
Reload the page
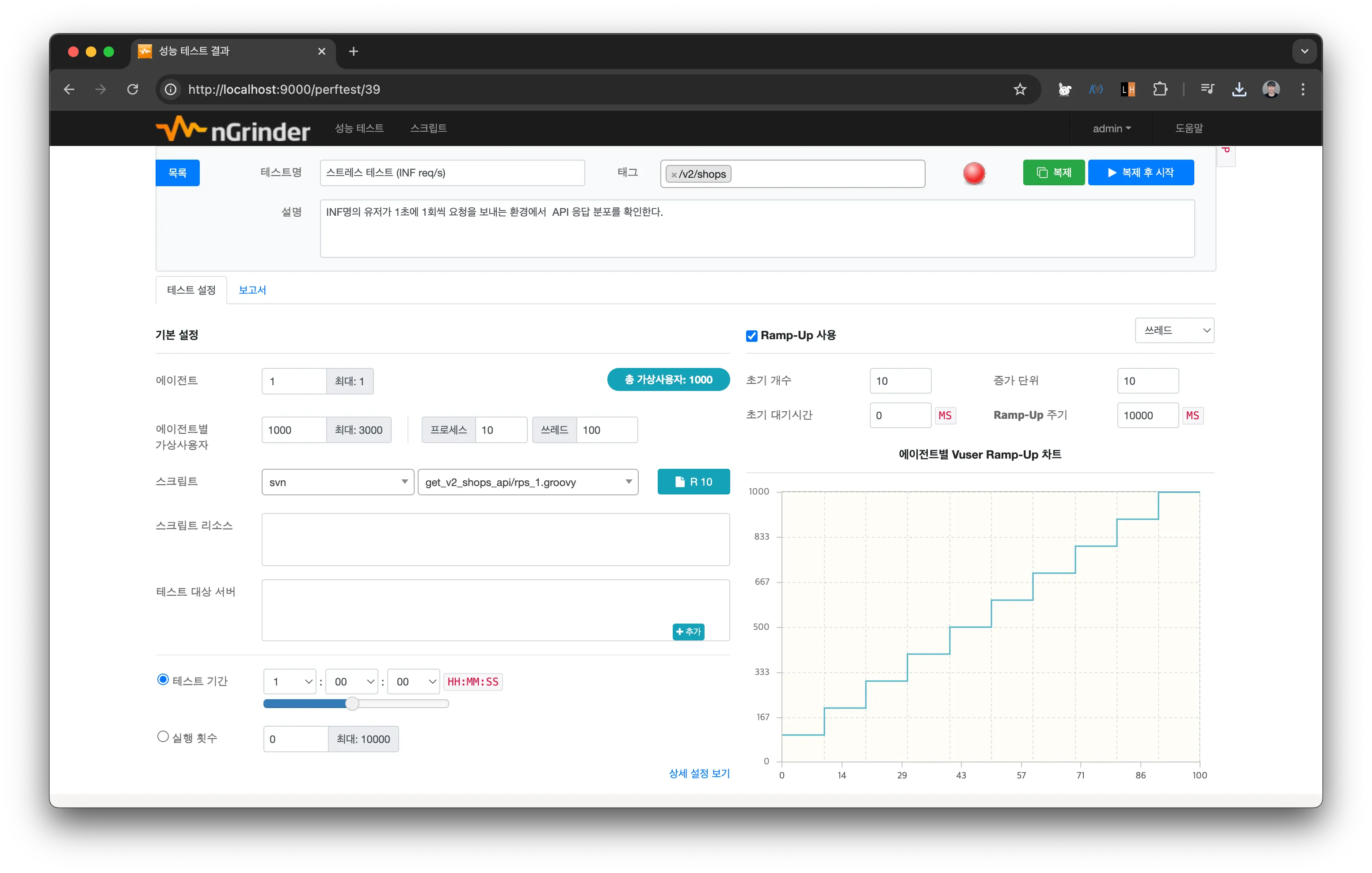coord(133,89)
